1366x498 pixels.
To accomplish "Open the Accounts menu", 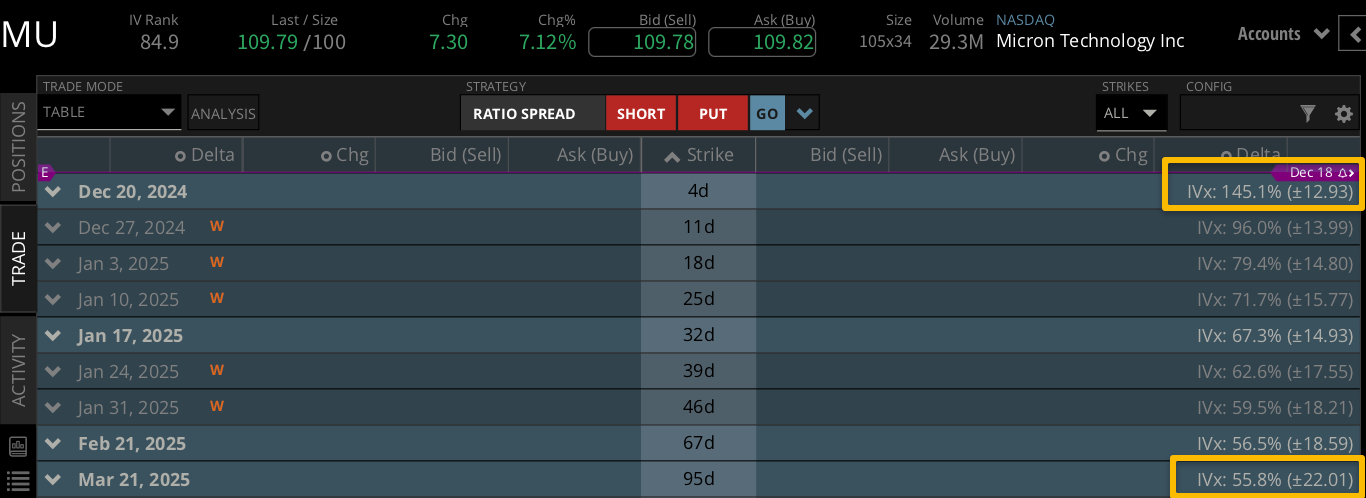I will (x=1283, y=34).
